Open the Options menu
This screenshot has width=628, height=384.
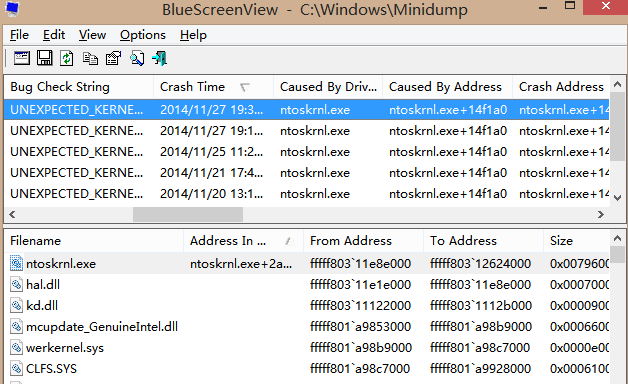143,35
